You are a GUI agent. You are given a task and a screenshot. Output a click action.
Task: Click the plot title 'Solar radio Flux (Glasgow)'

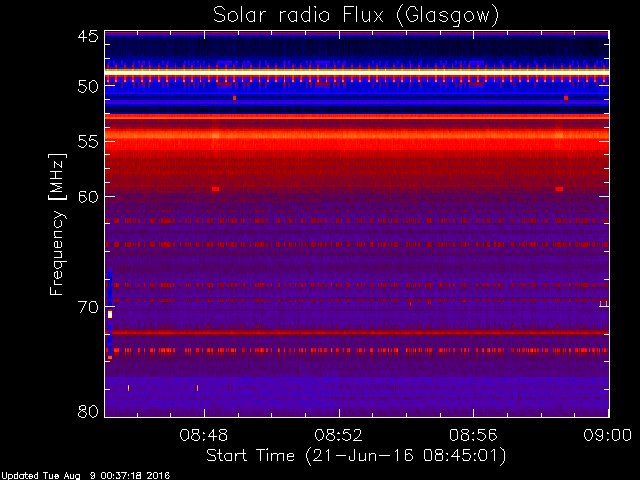point(356,16)
